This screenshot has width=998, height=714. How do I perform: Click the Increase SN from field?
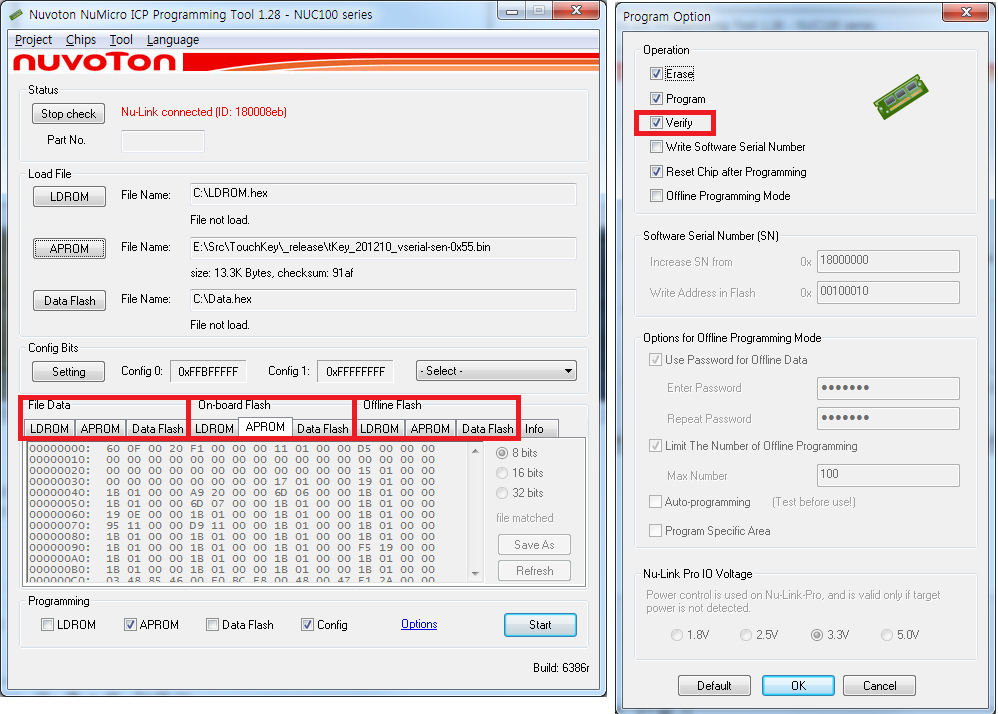point(888,261)
